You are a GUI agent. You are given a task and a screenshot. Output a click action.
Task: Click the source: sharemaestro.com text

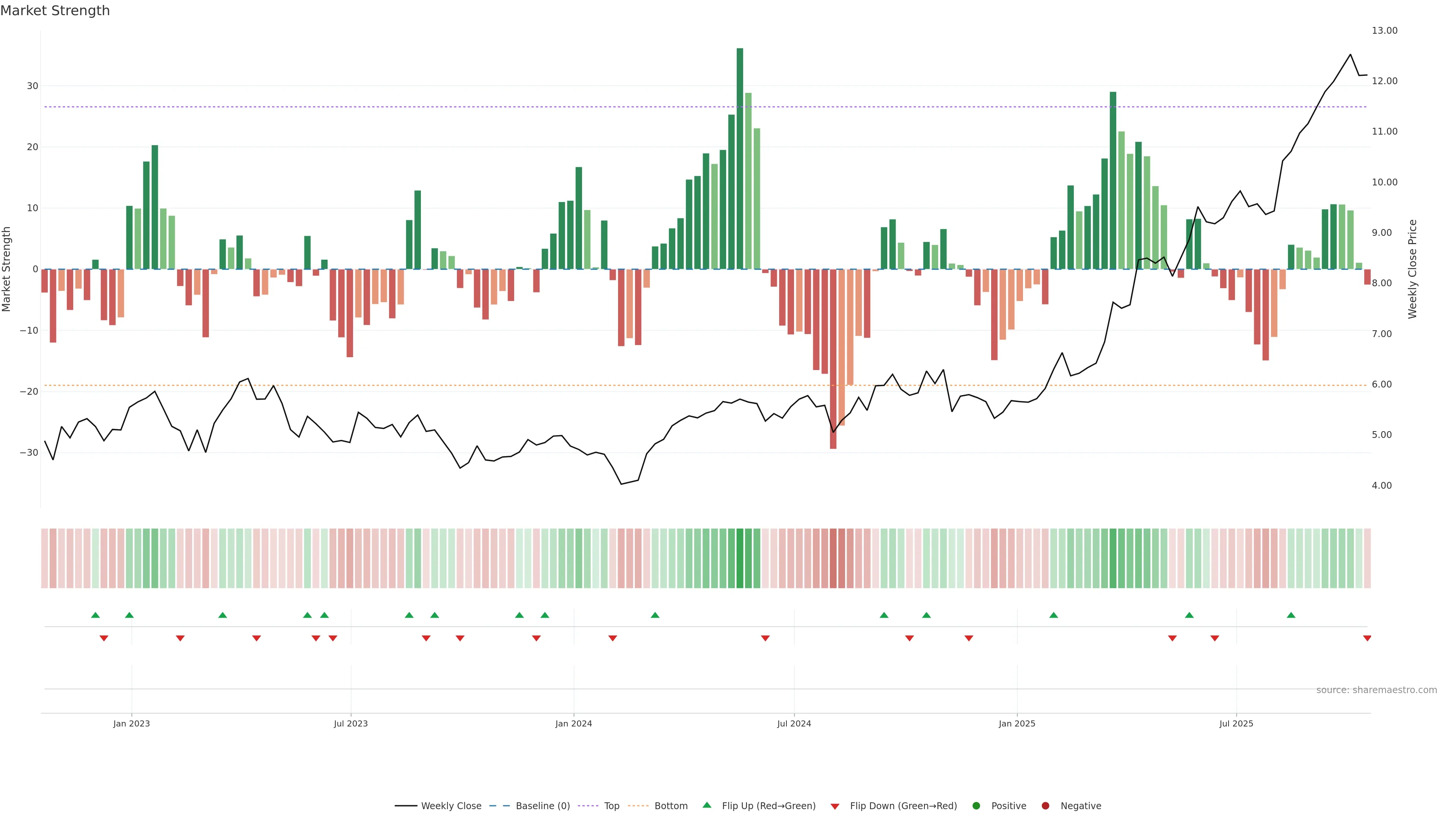[1376, 690]
